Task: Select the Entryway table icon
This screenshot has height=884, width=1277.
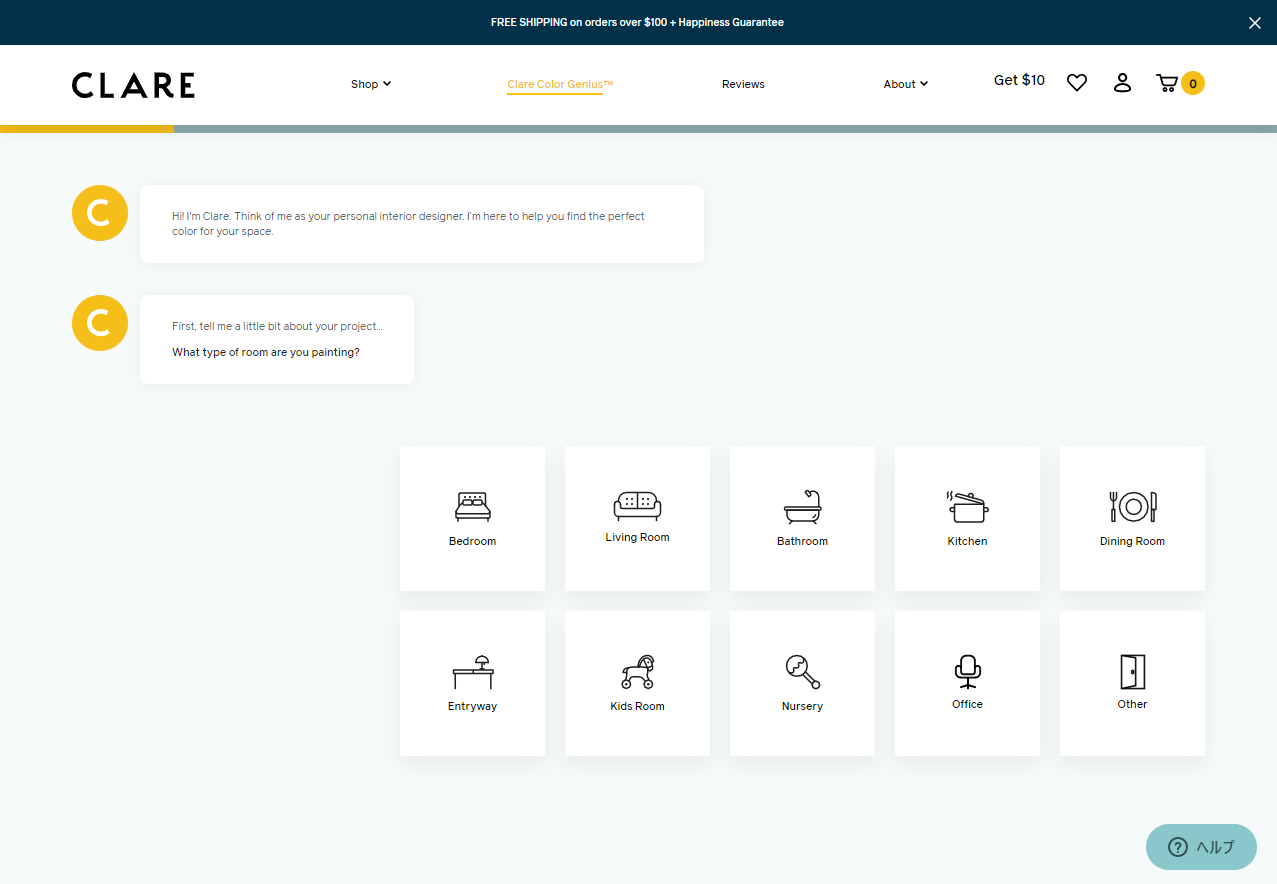Action: [x=472, y=672]
